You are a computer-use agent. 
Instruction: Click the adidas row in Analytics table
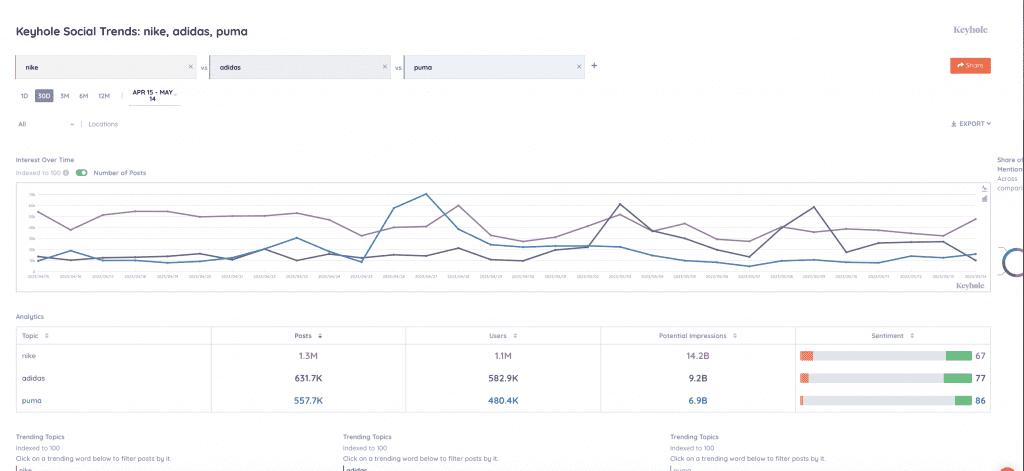(503, 378)
